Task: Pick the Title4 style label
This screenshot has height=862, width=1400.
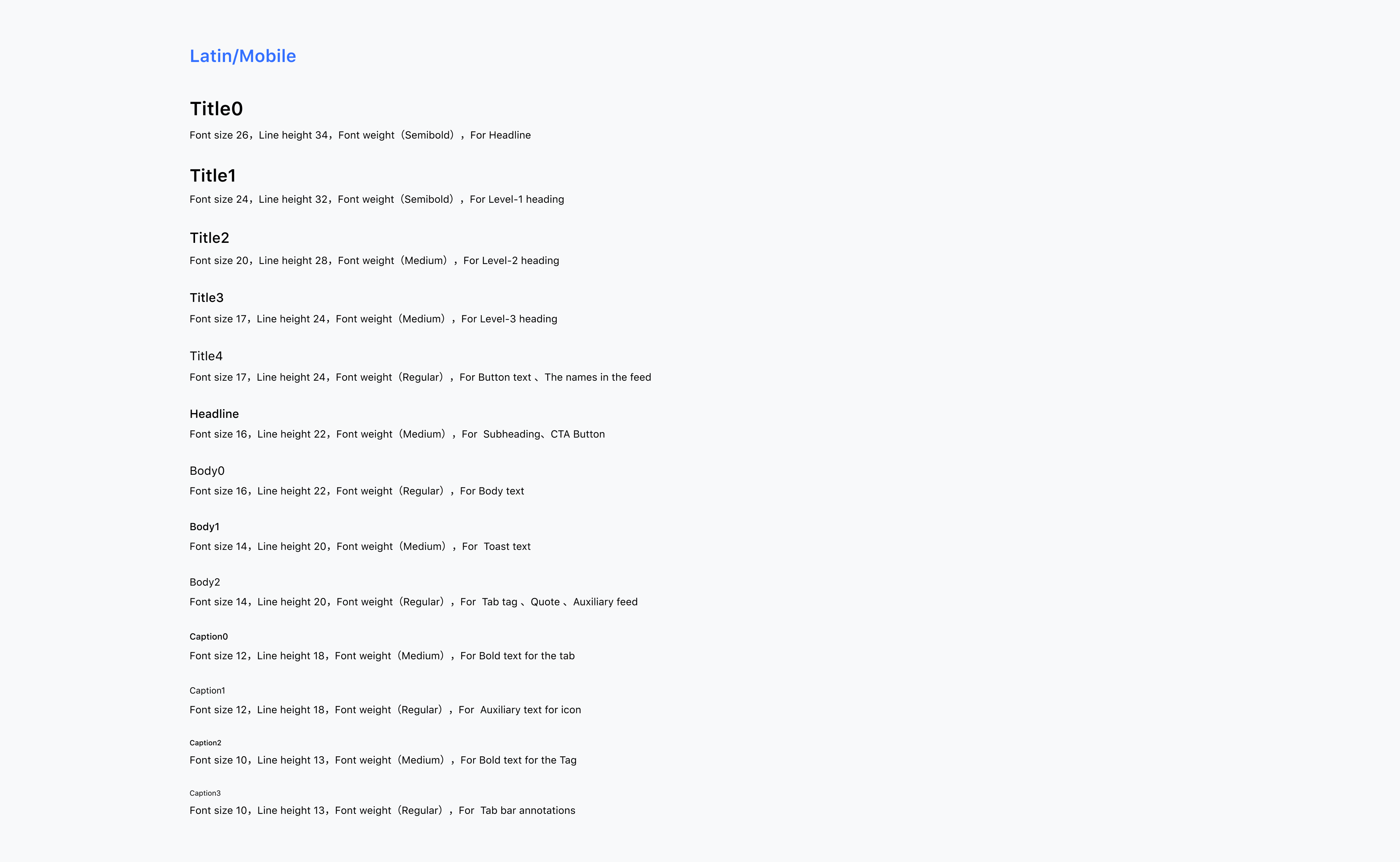Action: pyautogui.click(x=206, y=356)
